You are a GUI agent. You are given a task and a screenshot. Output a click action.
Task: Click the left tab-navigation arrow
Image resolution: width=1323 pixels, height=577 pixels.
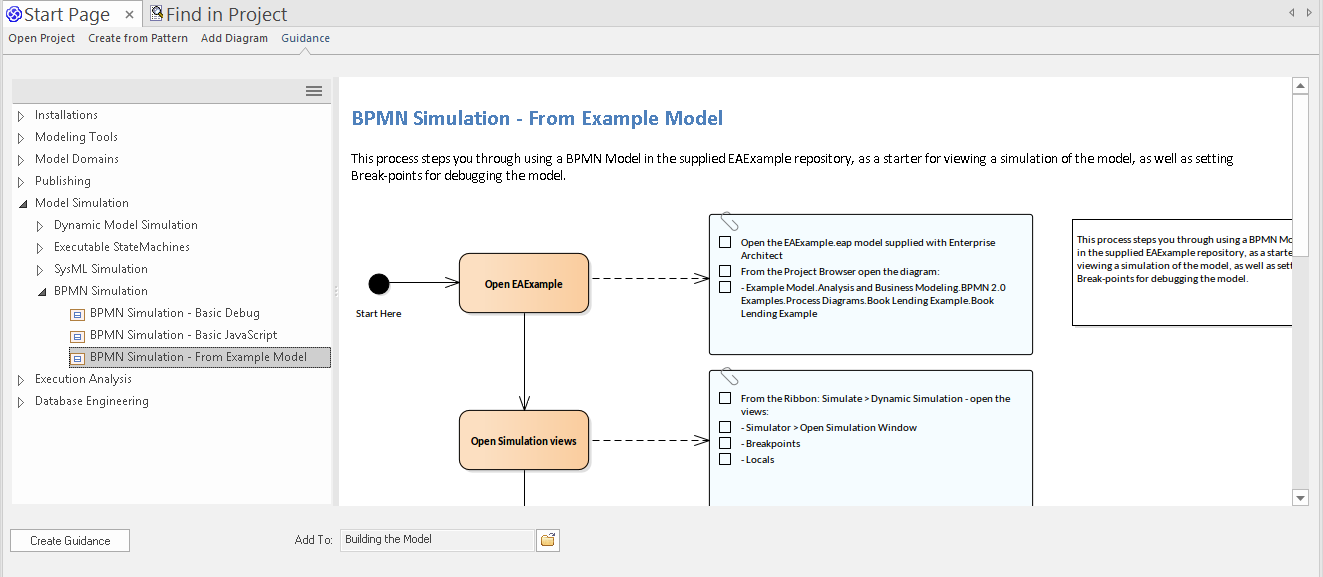pos(1290,11)
